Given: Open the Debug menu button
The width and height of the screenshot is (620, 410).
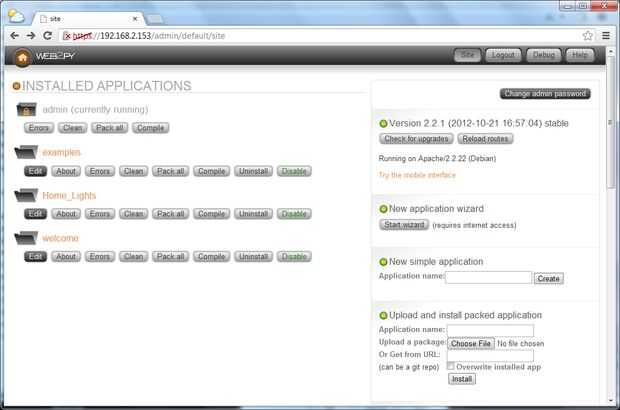Looking at the screenshot, I should tap(544, 55).
